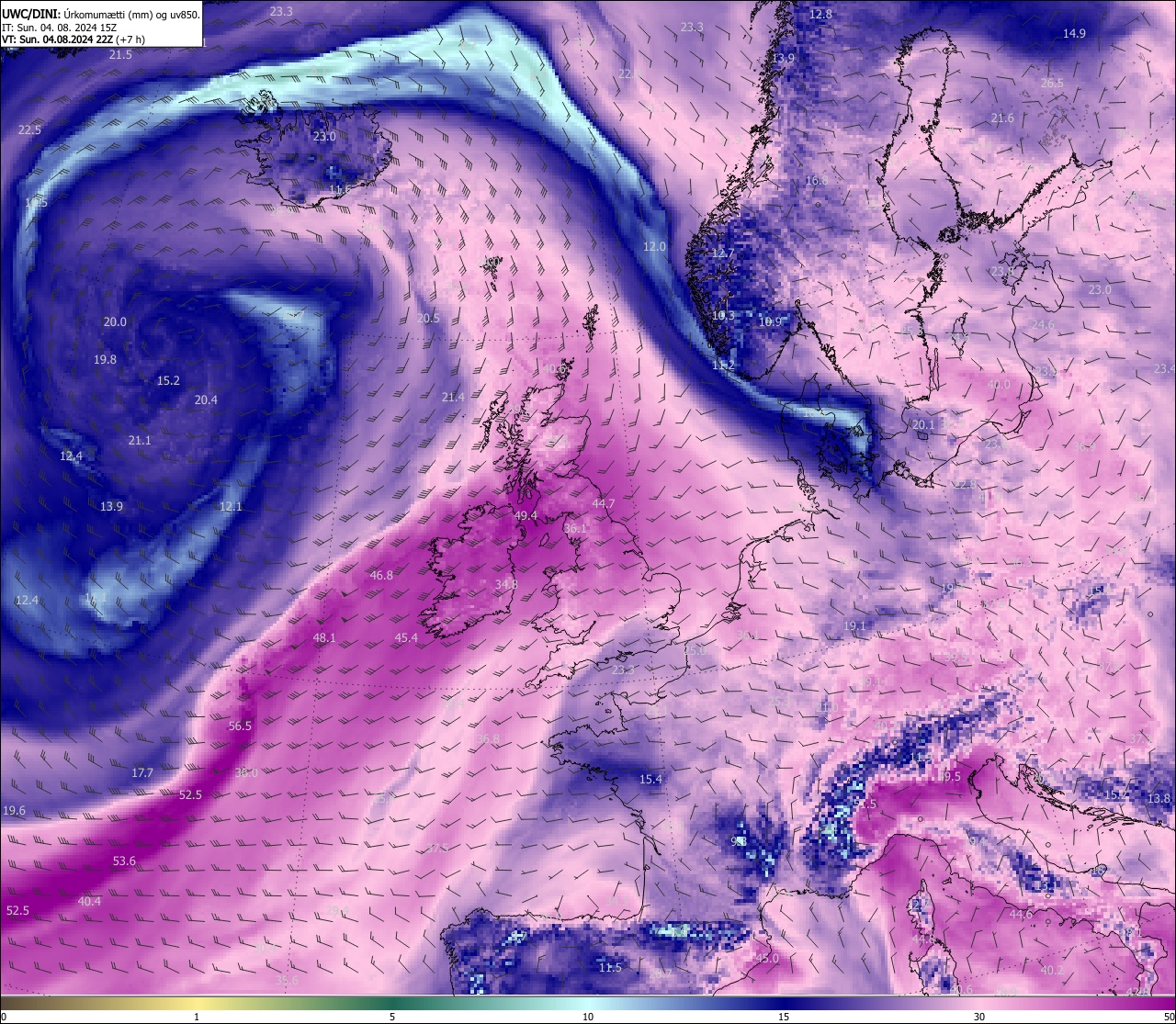Click the 44.7 value over northern England

[604, 504]
